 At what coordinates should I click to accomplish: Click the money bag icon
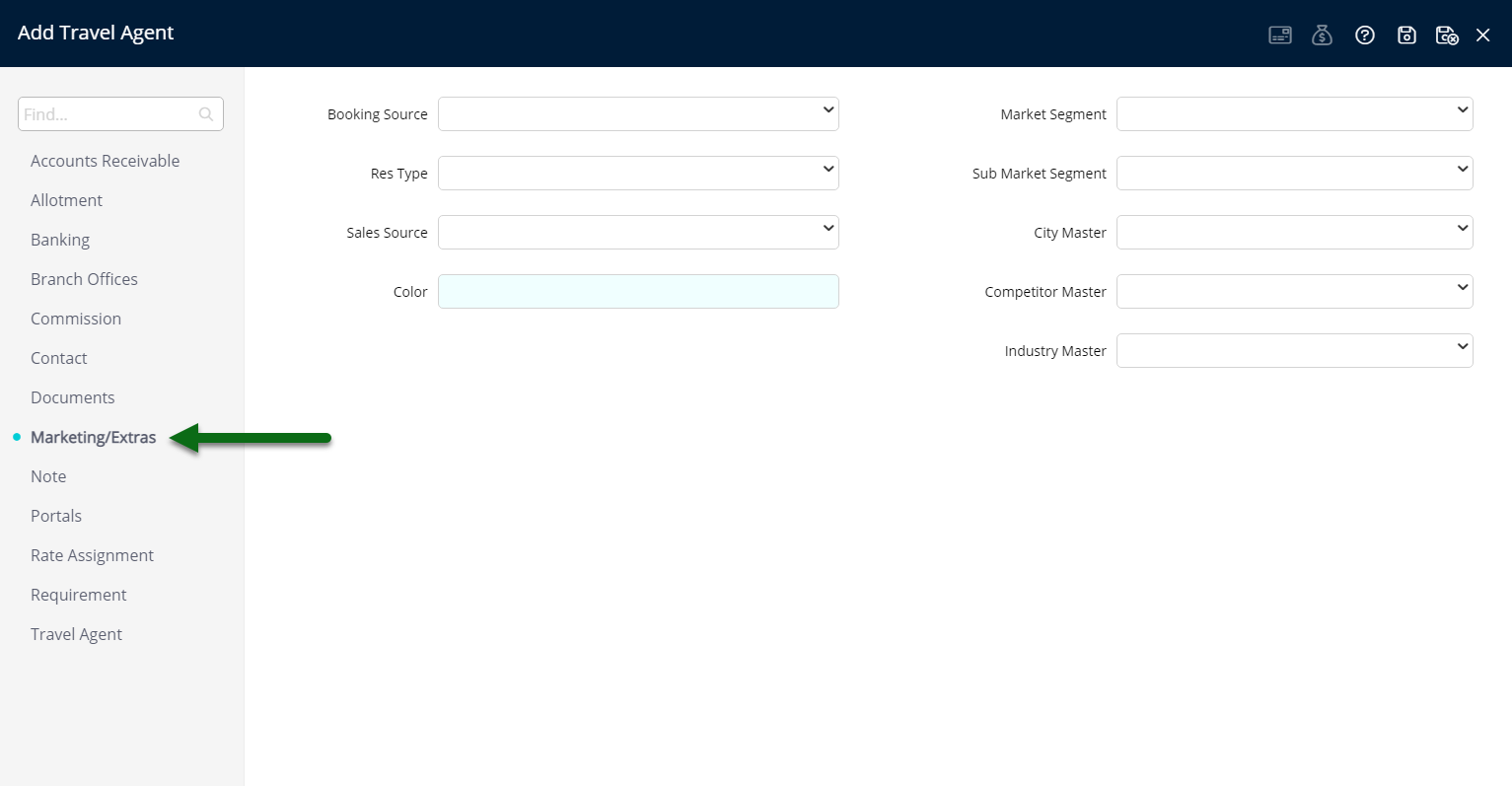pyautogui.click(x=1323, y=36)
